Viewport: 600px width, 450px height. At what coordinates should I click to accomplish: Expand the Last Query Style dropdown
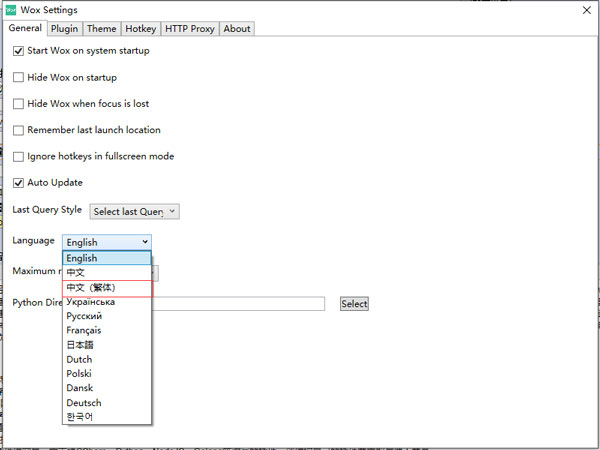[135, 211]
